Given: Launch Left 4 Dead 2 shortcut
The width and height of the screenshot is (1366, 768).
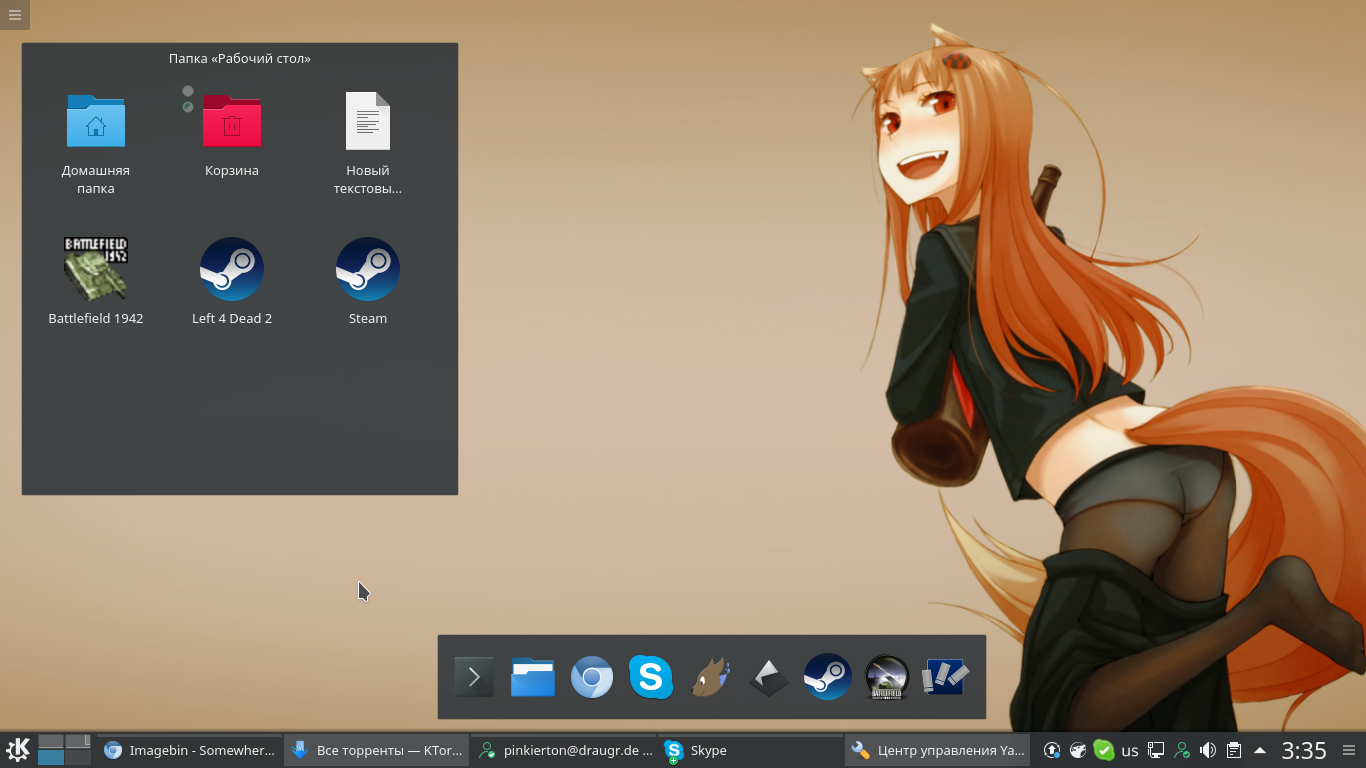Looking at the screenshot, I should pyautogui.click(x=232, y=269).
